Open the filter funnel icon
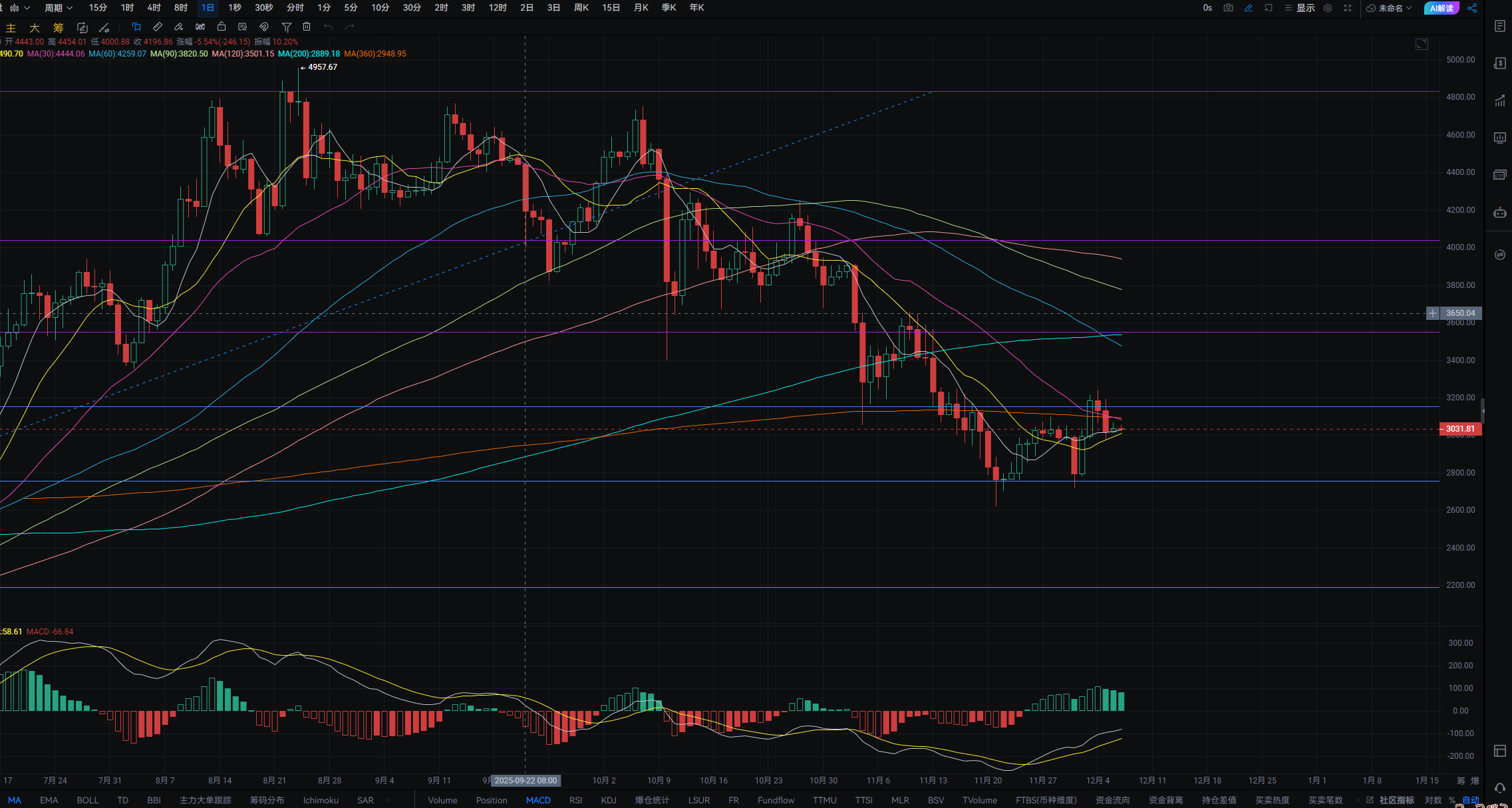The width and height of the screenshot is (1512, 808). tap(286, 27)
